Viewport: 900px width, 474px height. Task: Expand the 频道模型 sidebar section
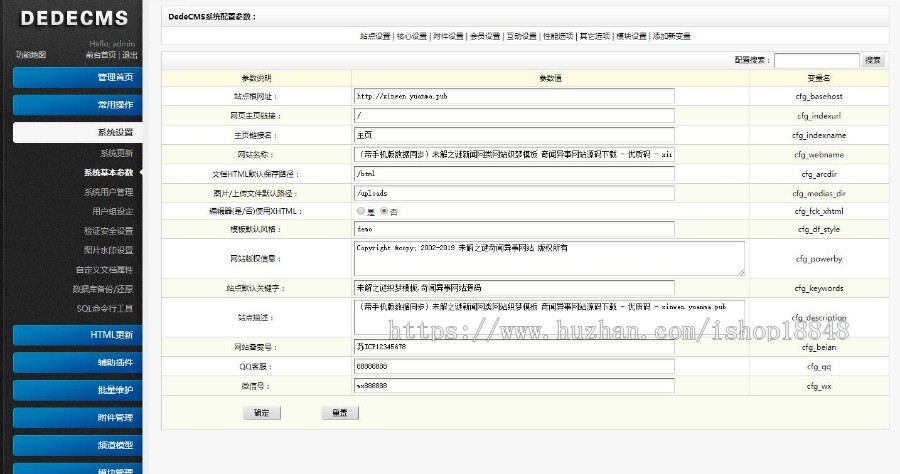[x=77, y=445]
